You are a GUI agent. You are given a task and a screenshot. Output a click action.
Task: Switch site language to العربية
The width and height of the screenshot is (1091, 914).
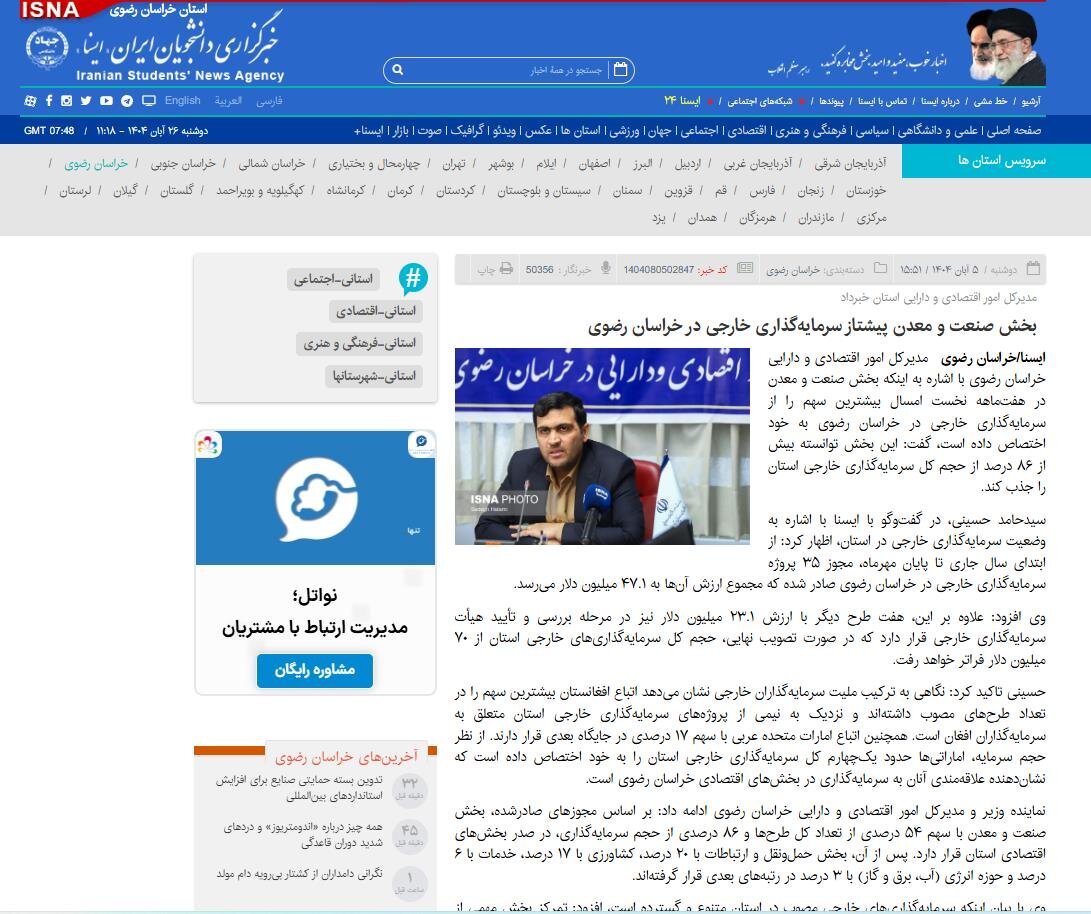click(x=230, y=100)
